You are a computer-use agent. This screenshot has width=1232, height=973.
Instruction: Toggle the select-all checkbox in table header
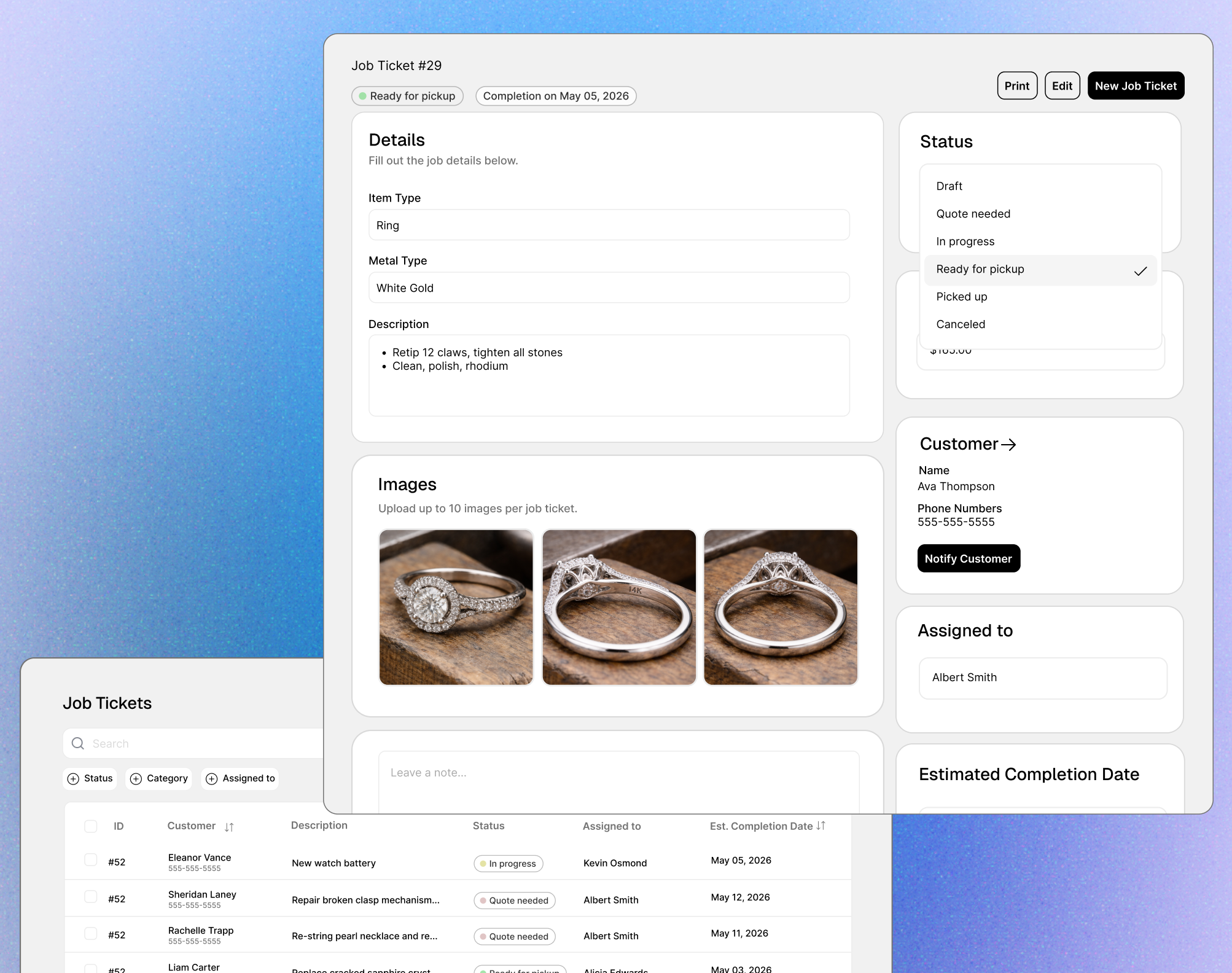(x=91, y=826)
